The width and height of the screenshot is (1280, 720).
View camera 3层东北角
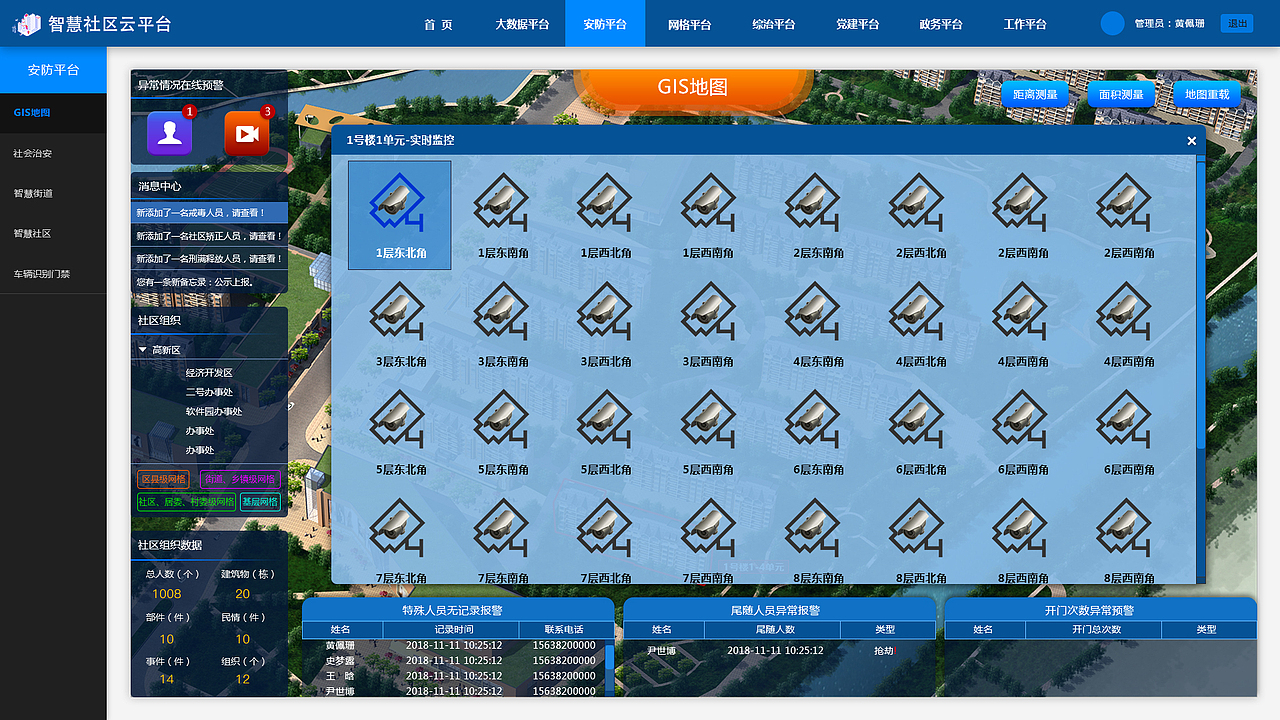pyautogui.click(x=400, y=324)
